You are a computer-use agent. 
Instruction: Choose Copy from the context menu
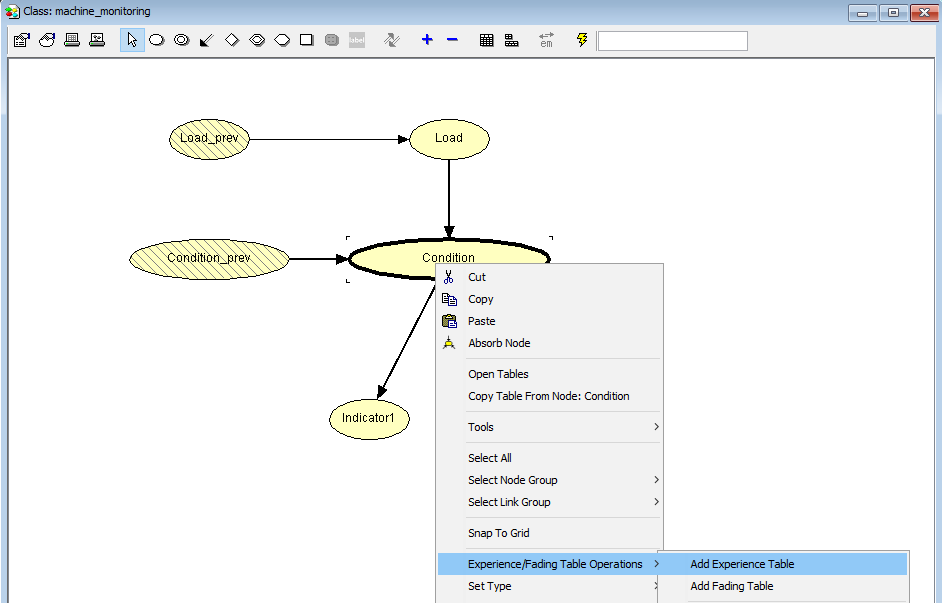coord(550,299)
